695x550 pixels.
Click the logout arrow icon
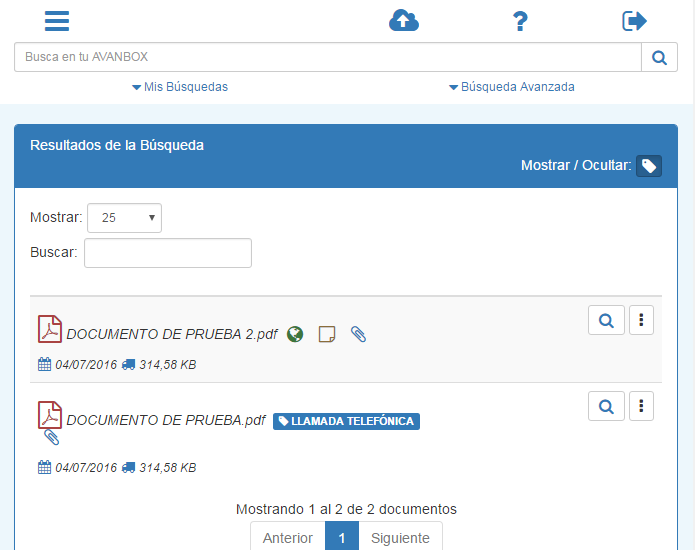(634, 21)
